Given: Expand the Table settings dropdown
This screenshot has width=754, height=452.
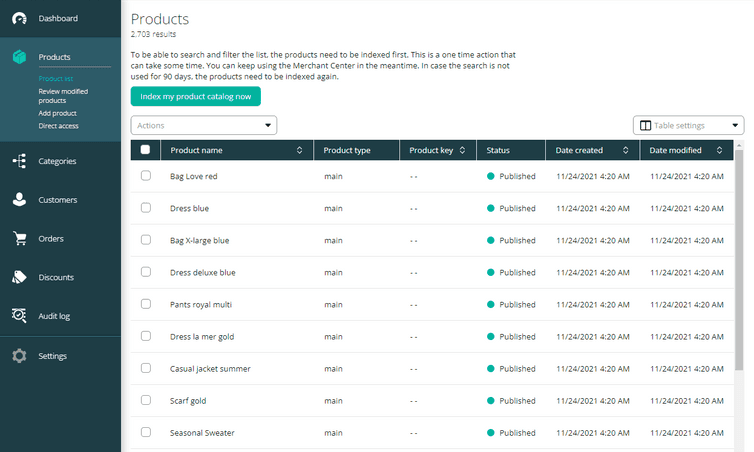Looking at the screenshot, I should (x=688, y=126).
